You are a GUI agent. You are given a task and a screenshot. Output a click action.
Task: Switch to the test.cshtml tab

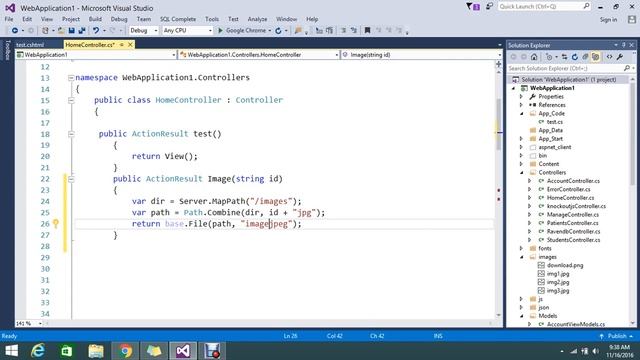click(30, 45)
